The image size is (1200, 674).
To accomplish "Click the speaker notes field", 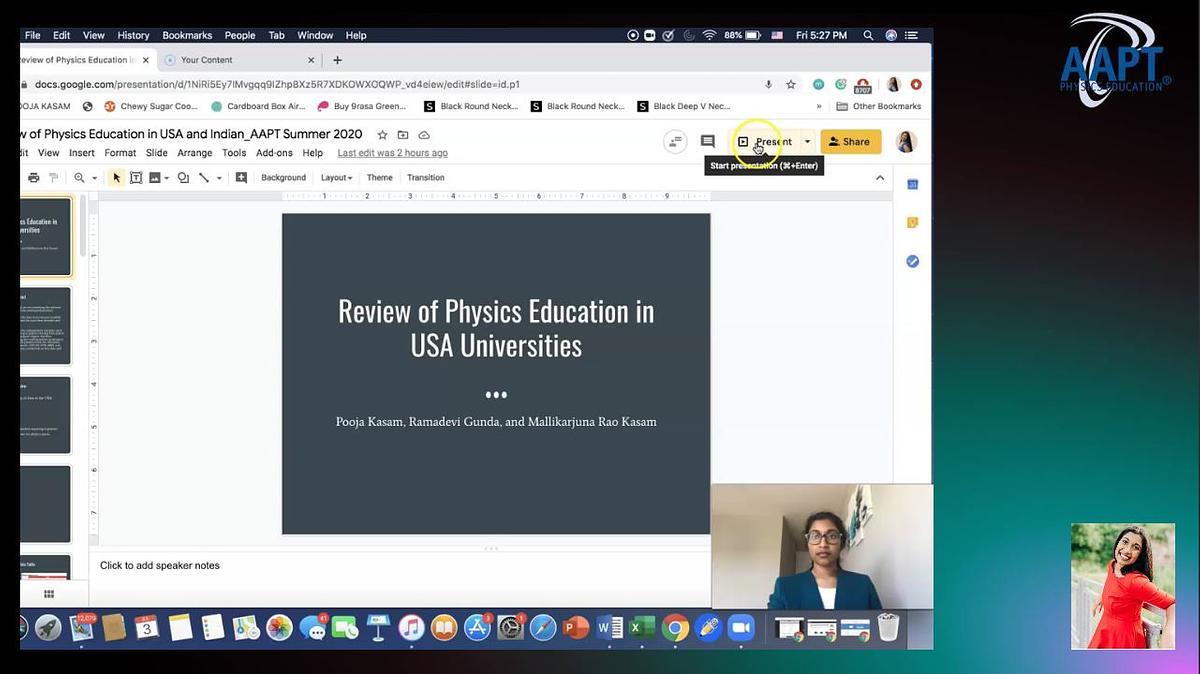I will click(160, 566).
